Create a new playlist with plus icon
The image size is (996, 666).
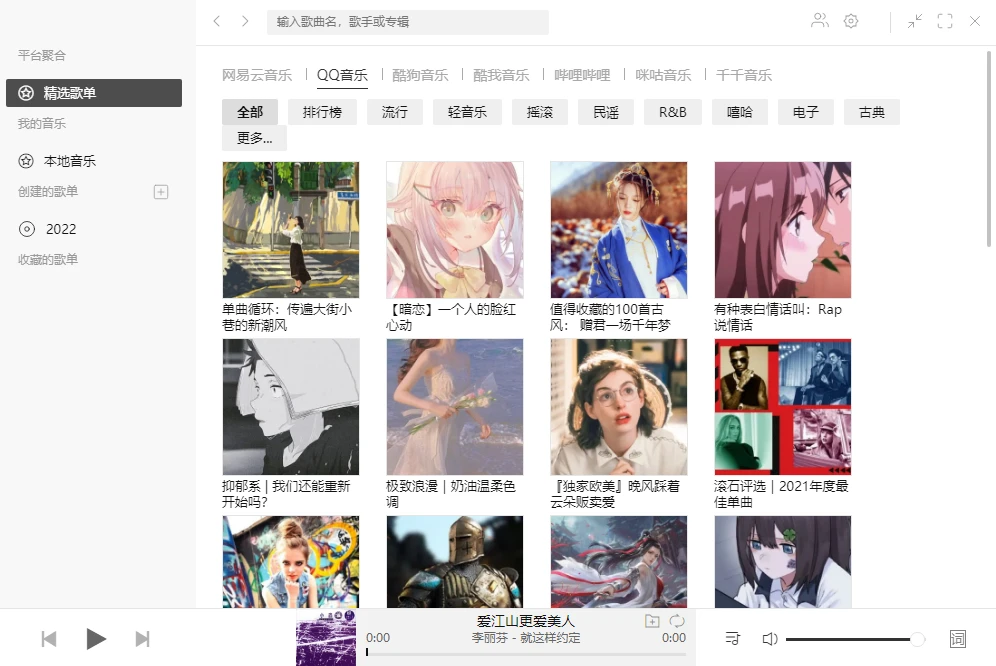click(161, 192)
